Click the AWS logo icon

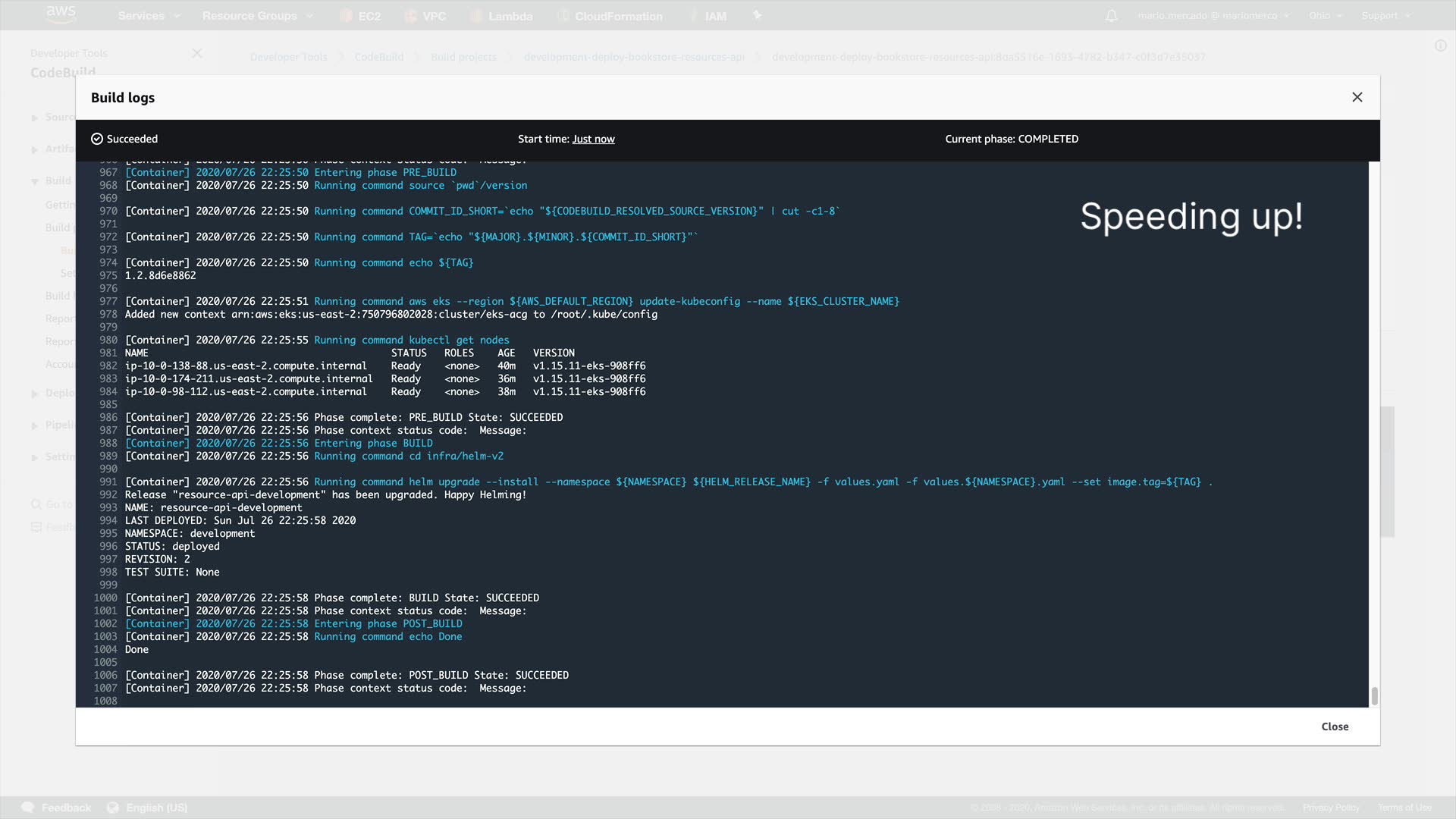(61, 14)
